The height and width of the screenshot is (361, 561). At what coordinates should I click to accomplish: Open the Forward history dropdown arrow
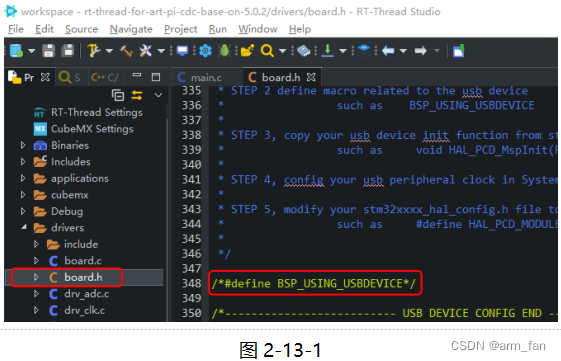437,51
